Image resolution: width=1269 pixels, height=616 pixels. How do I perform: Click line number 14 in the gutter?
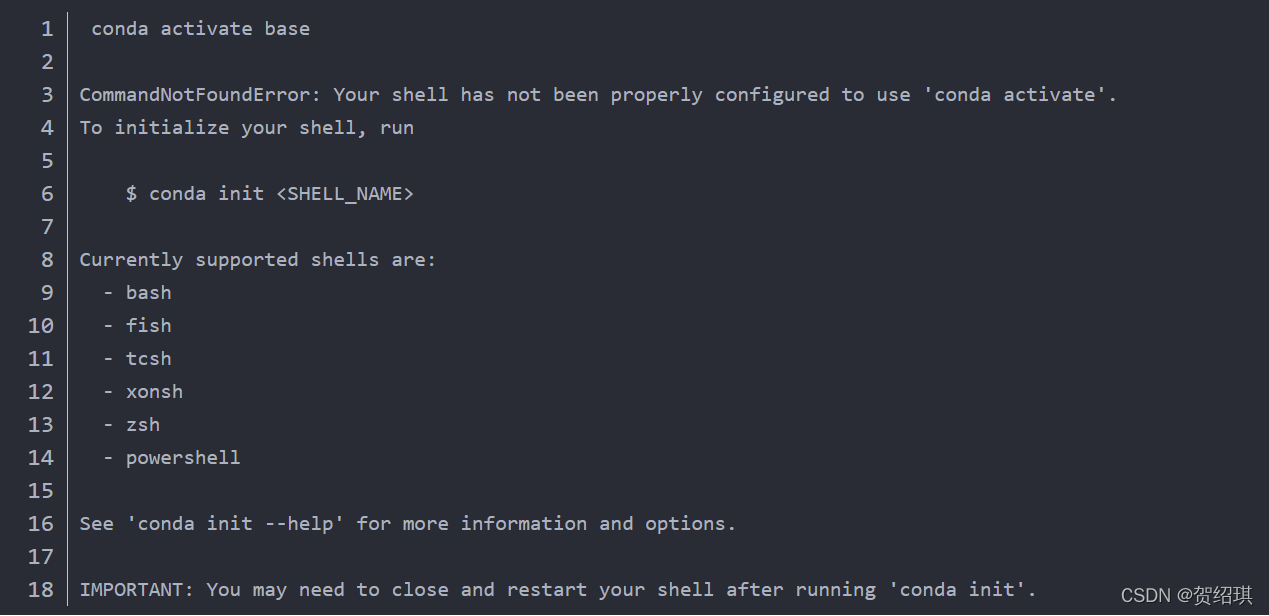[41, 458]
